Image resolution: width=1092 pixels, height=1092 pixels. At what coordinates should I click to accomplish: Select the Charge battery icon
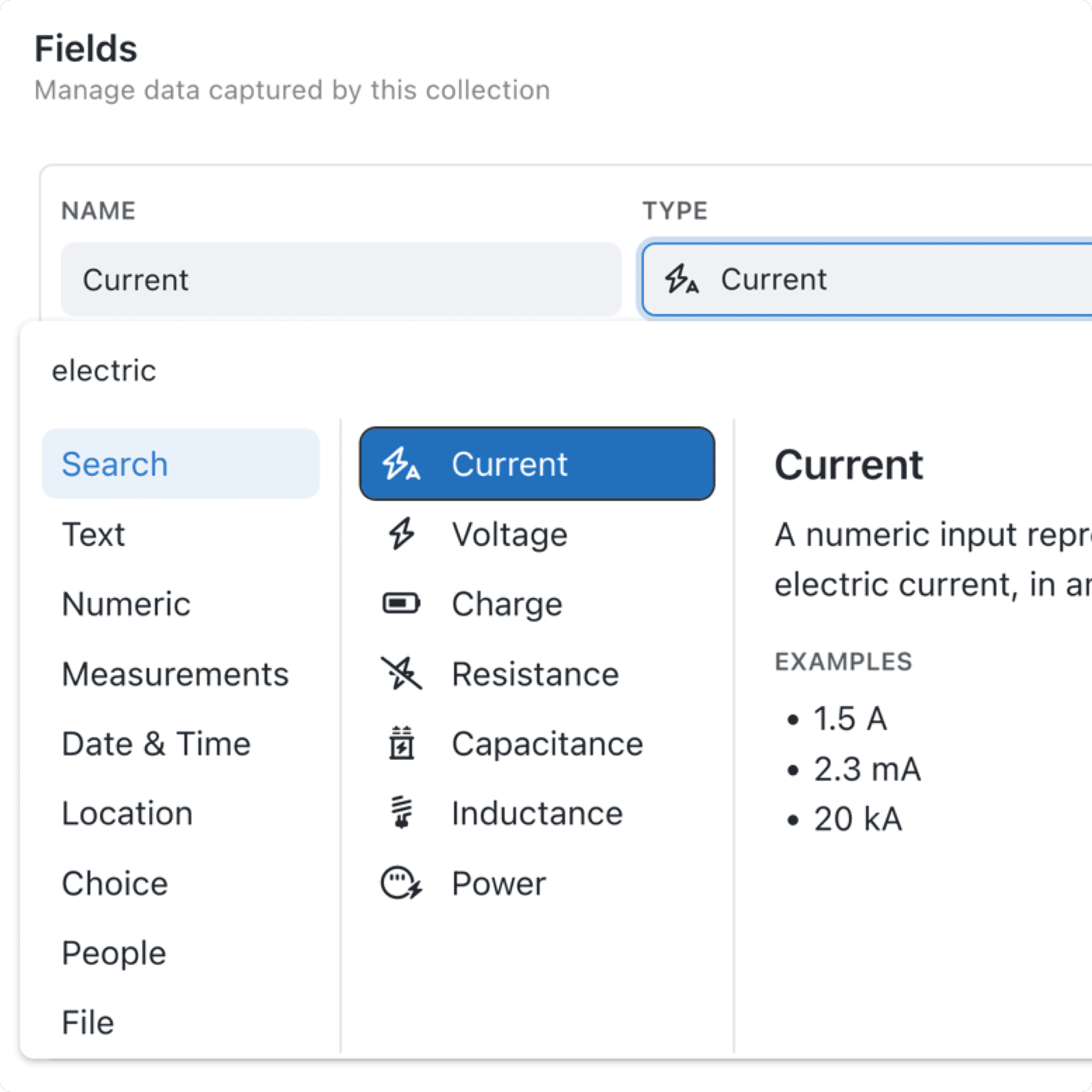(401, 603)
